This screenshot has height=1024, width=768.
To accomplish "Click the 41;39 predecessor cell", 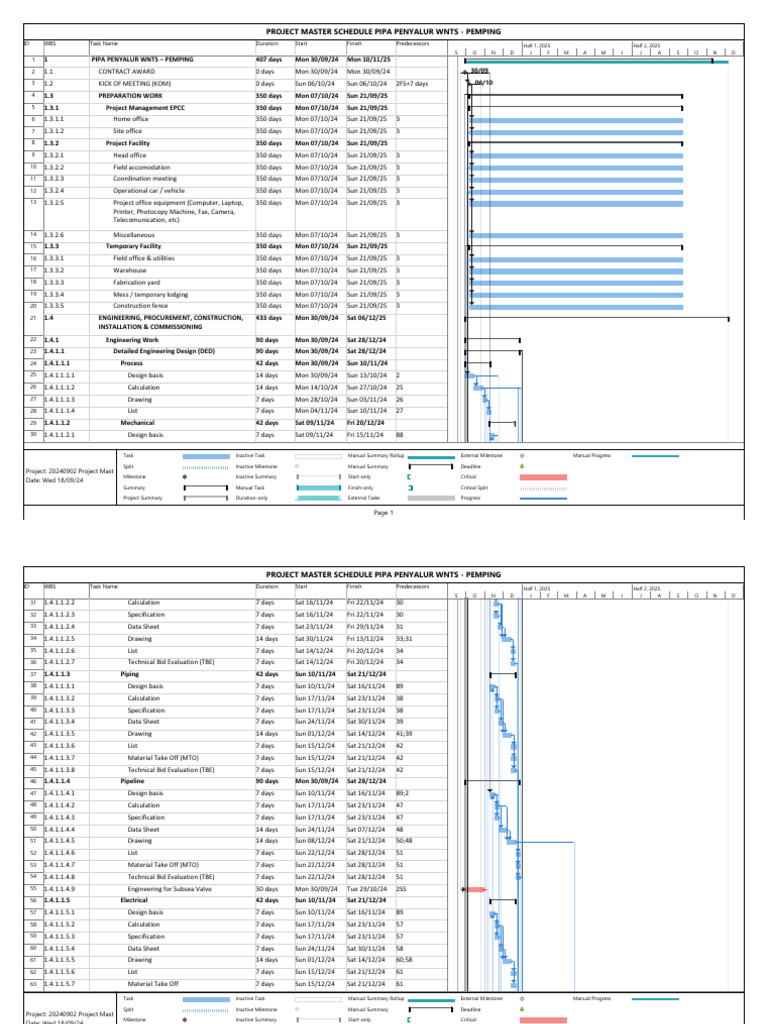I will coord(404,733).
